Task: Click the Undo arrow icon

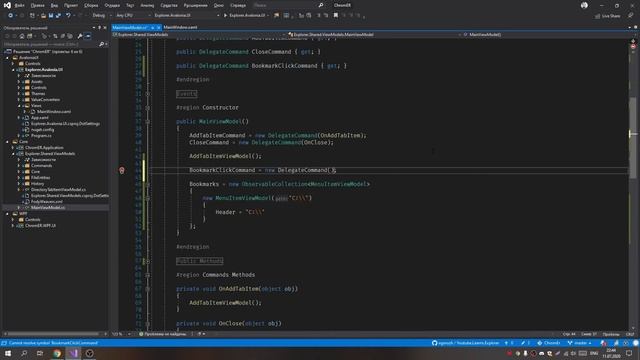Action: [68, 15]
